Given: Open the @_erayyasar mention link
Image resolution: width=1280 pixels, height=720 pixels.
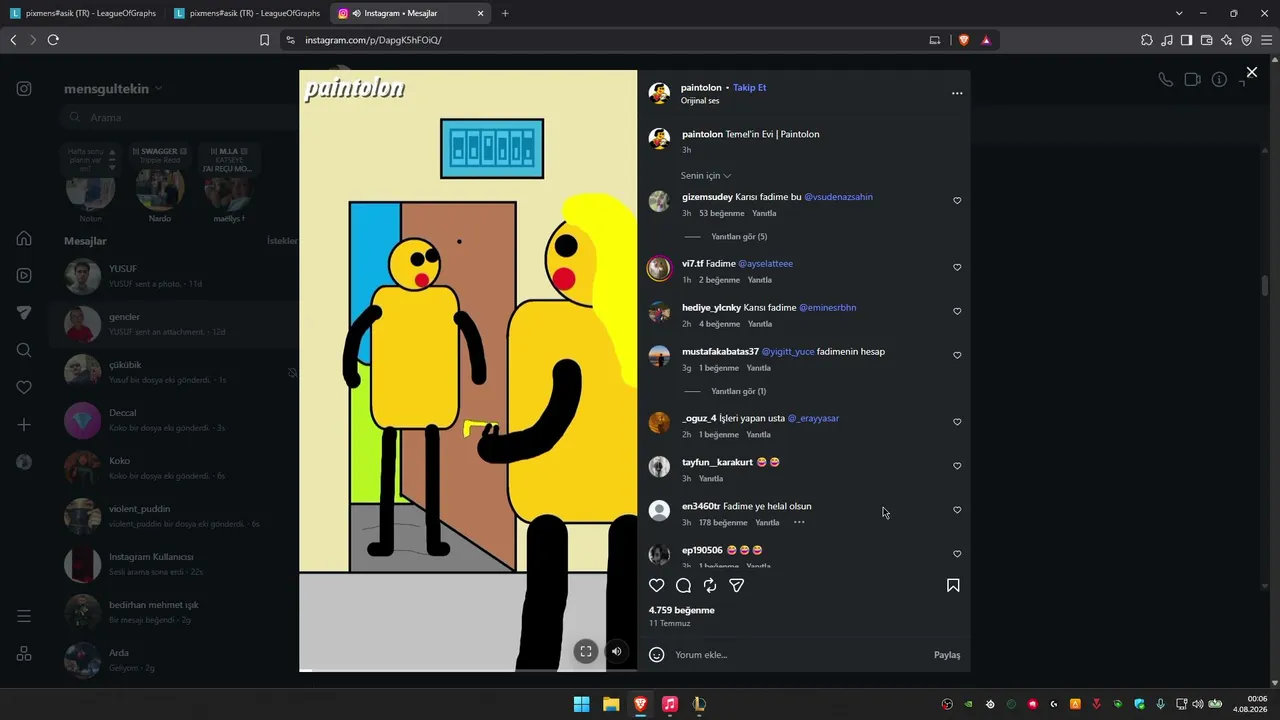Looking at the screenshot, I should [813, 418].
